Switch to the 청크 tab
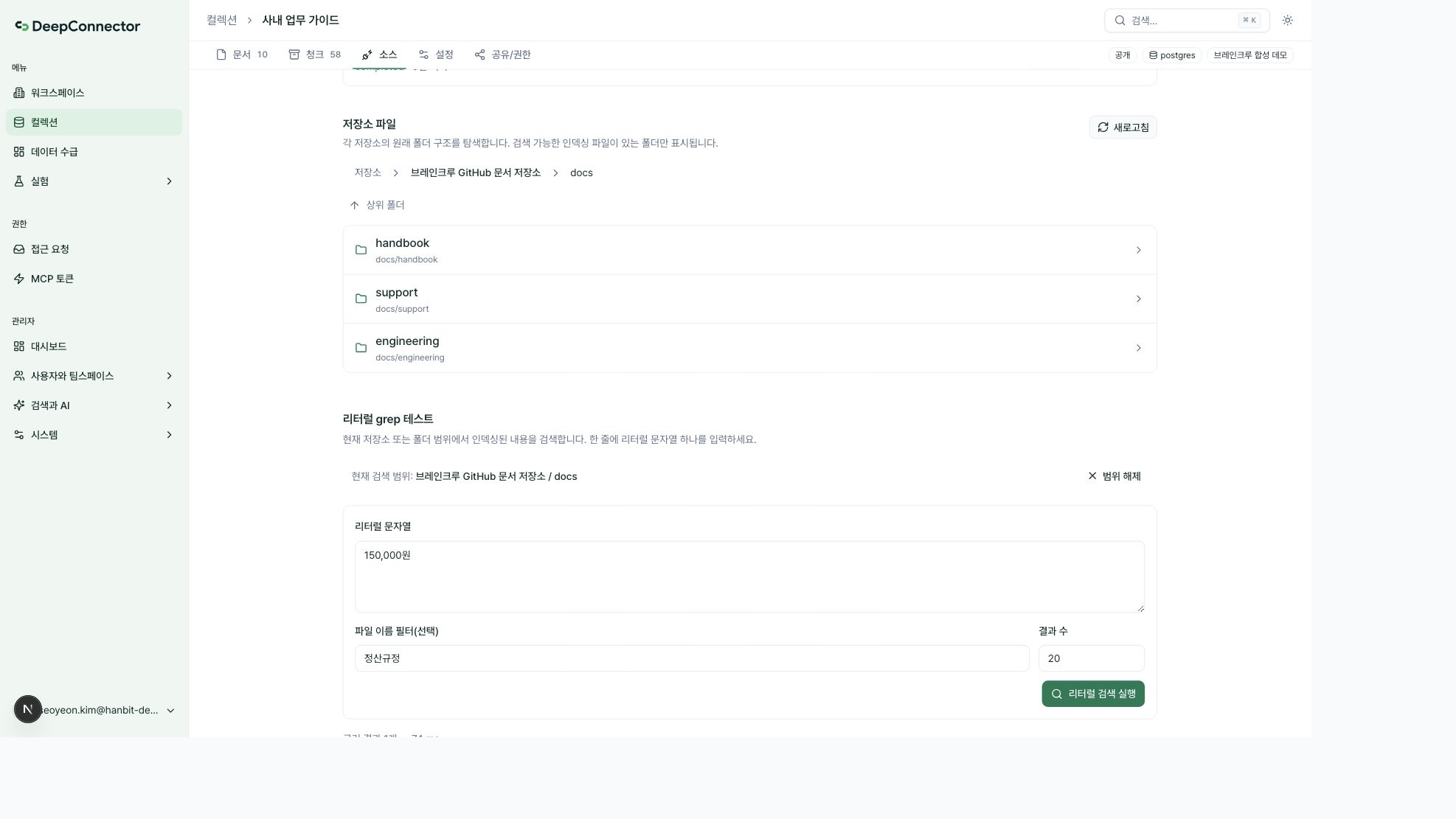Image resolution: width=1456 pixels, height=819 pixels. [x=315, y=55]
